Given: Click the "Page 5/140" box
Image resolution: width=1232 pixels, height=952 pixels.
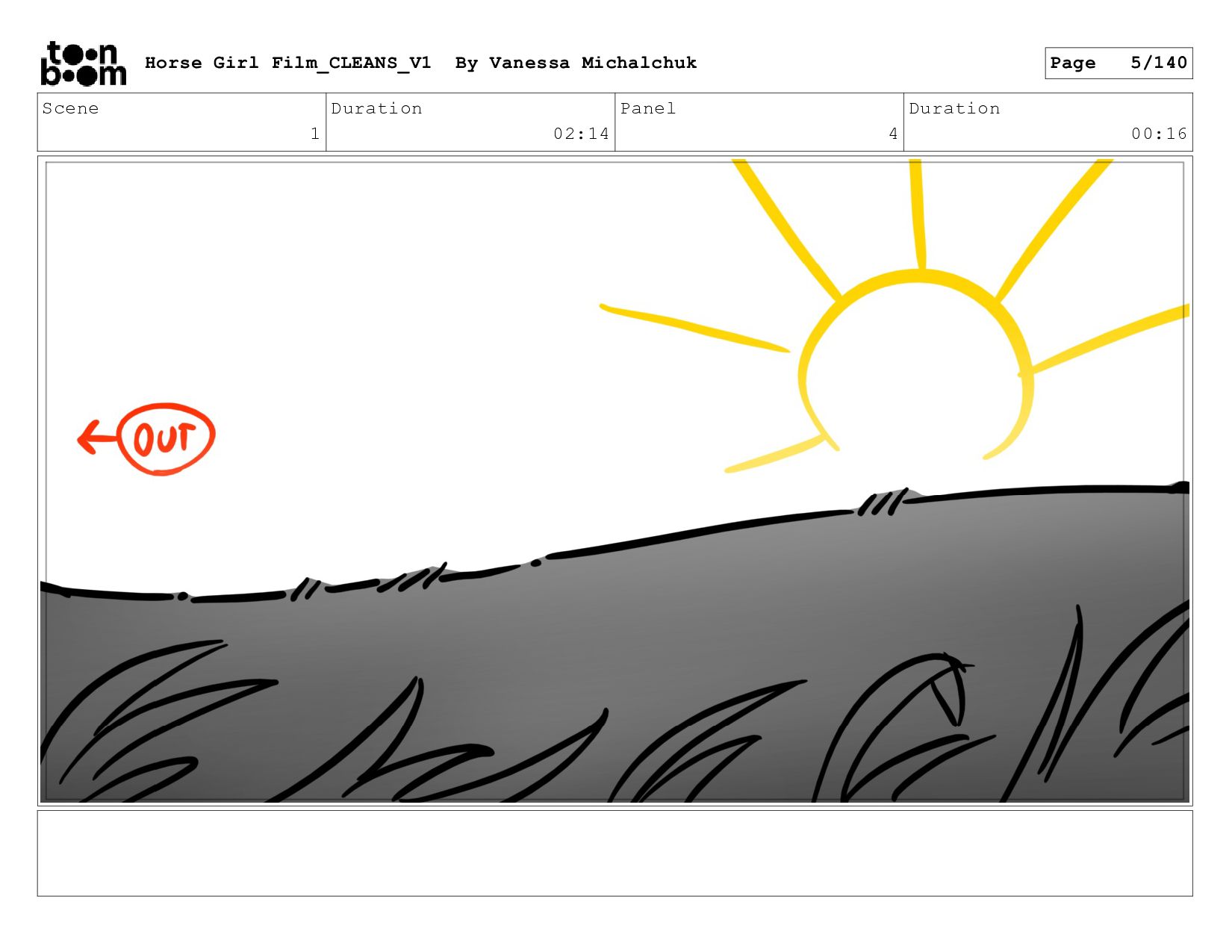Looking at the screenshot, I should [x=1119, y=63].
